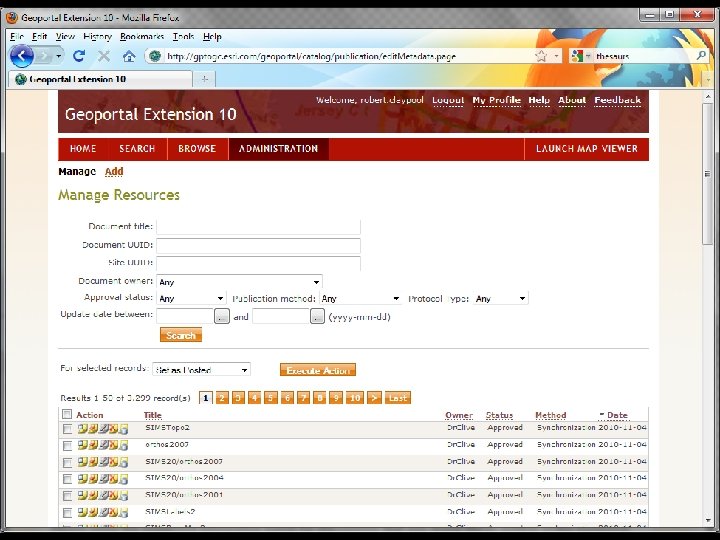Check the box for the SIMS20/orthos2007 record
Viewport: 720px width, 540px height.
pyautogui.click(x=68, y=462)
